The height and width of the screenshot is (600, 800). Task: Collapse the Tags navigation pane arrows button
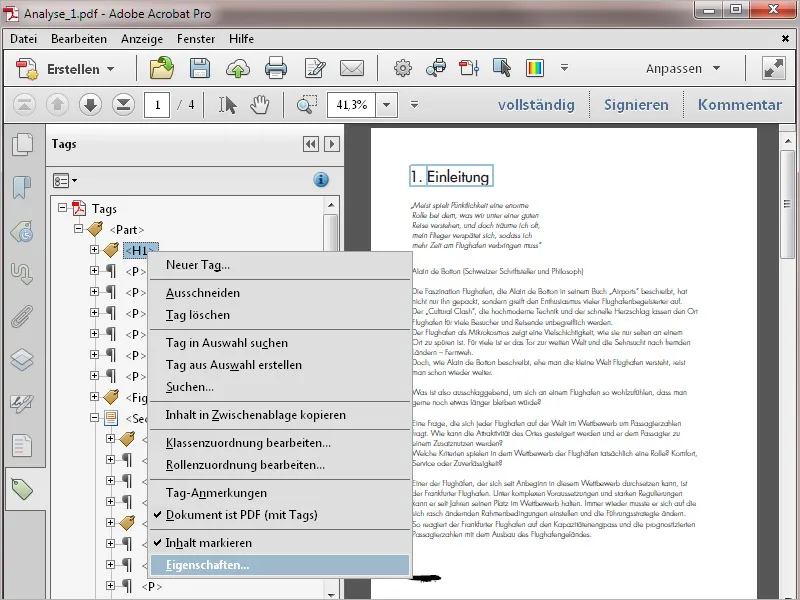coord(311,144)
